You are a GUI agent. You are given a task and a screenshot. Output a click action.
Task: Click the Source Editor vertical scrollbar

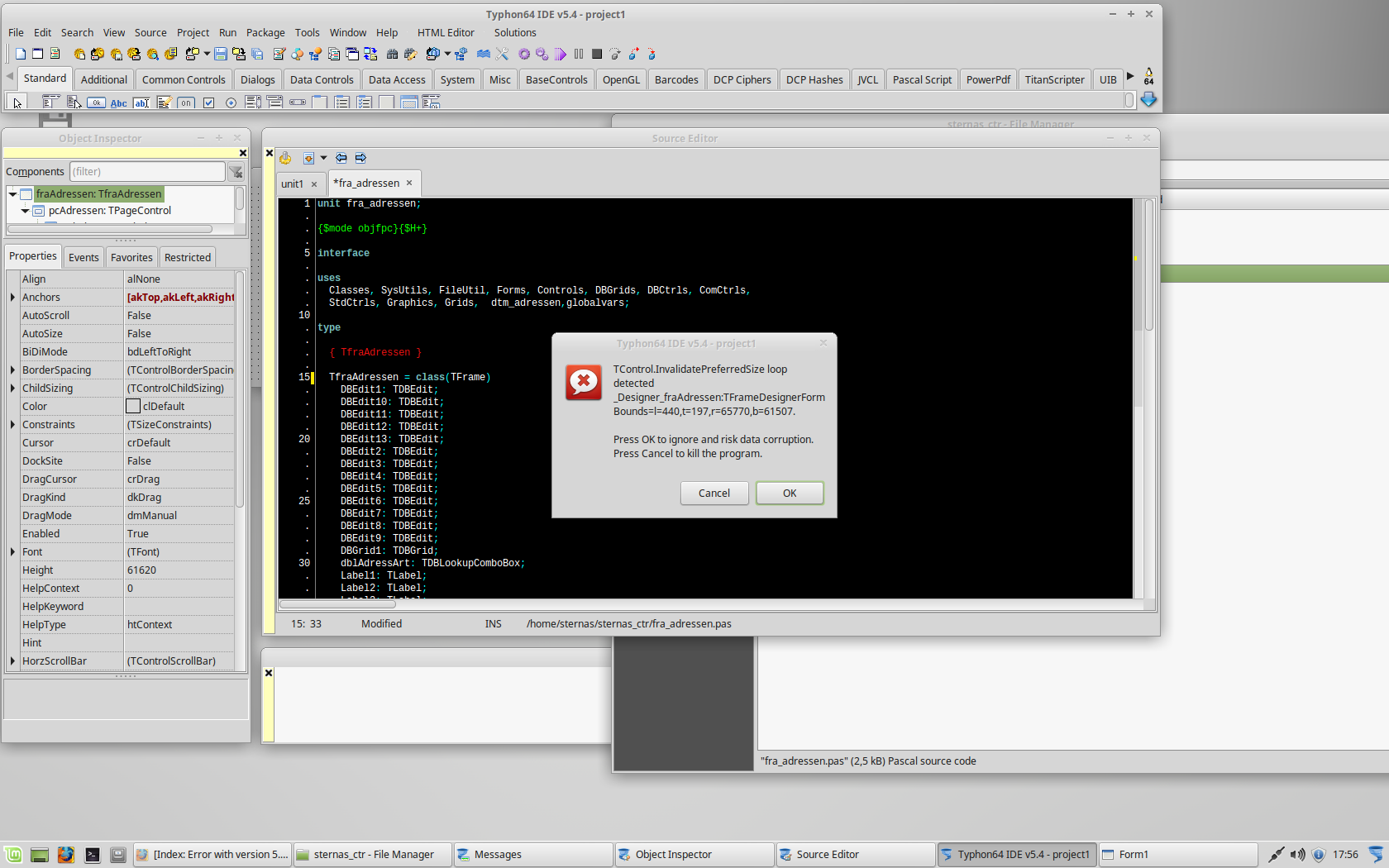click(x=1148, y=397)
